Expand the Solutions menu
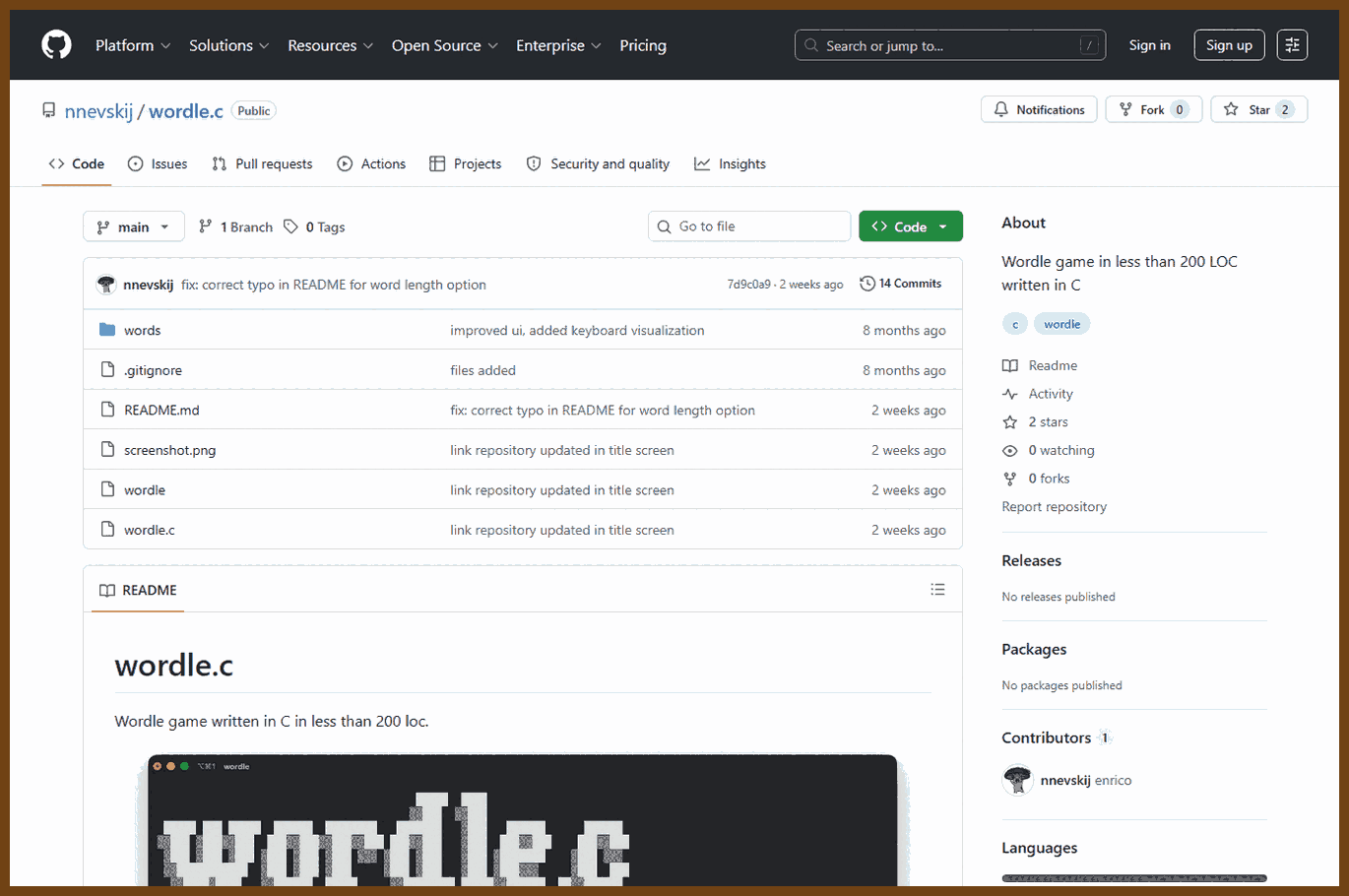The height and width of the screenshot is (896, 1349). [x=228, y=45]
